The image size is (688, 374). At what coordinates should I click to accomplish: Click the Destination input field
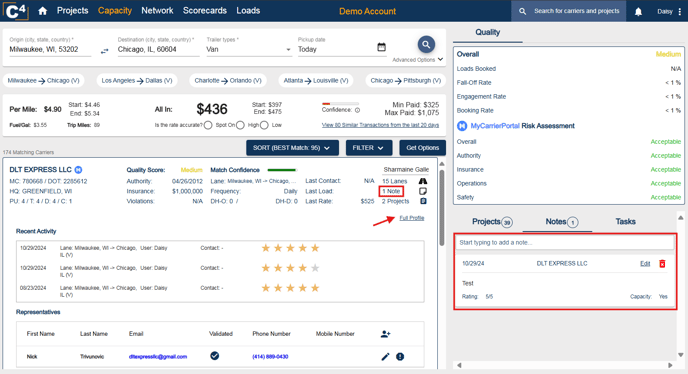(158, 50)
